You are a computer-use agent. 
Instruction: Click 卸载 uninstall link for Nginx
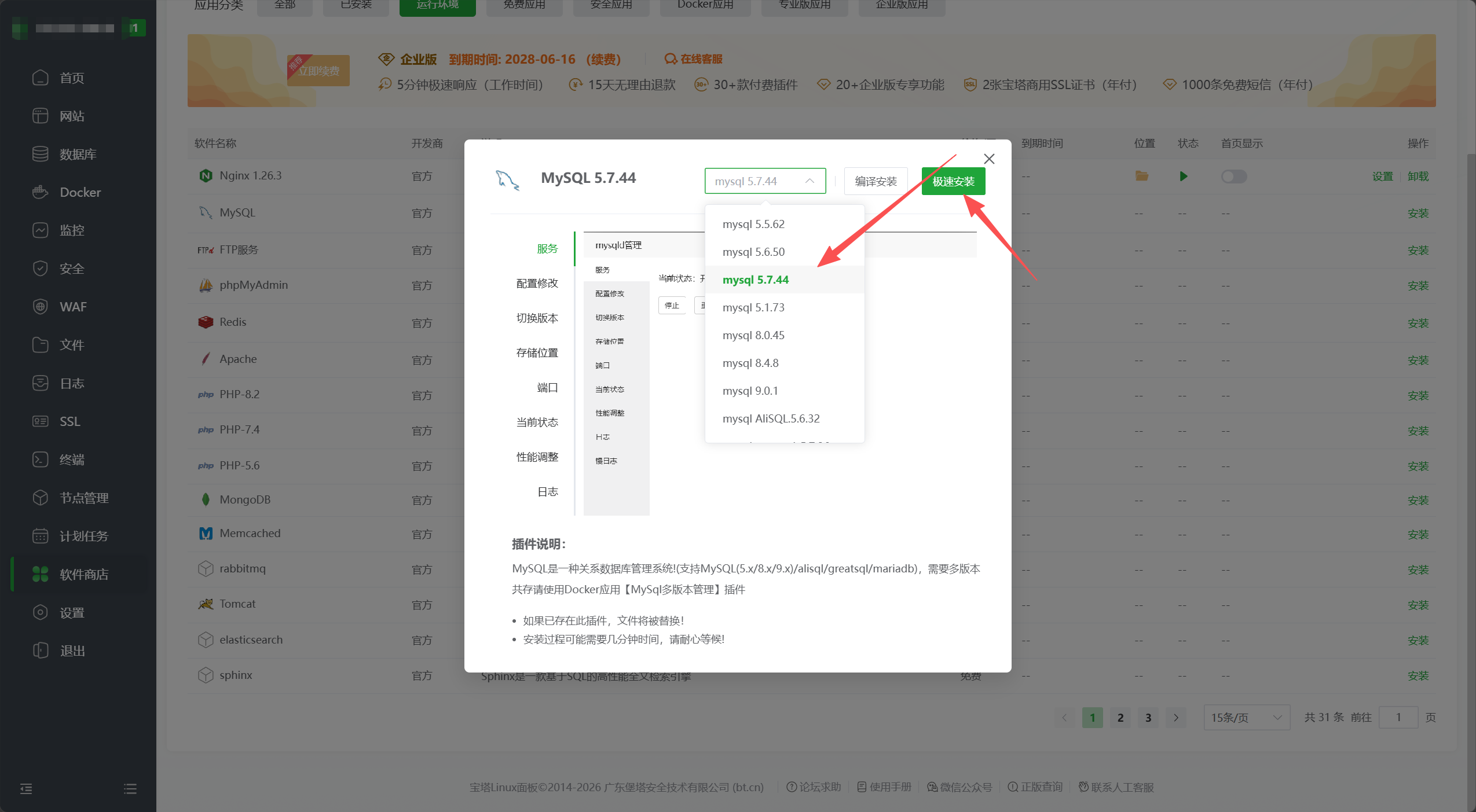pyautogui.click(x=1418, y=176)
